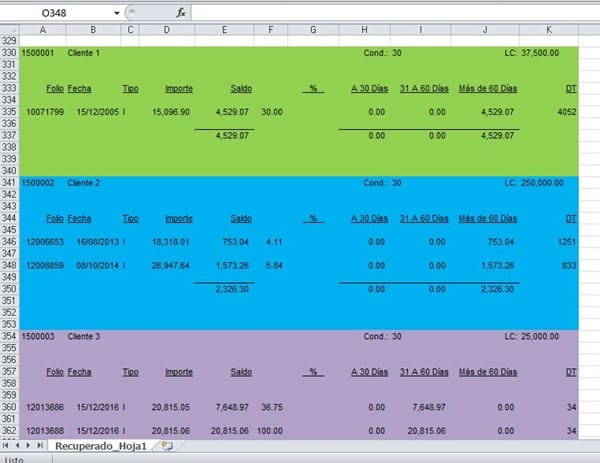
Task: Select column J header
Action: pyautogui.click(x=485, y=30)
